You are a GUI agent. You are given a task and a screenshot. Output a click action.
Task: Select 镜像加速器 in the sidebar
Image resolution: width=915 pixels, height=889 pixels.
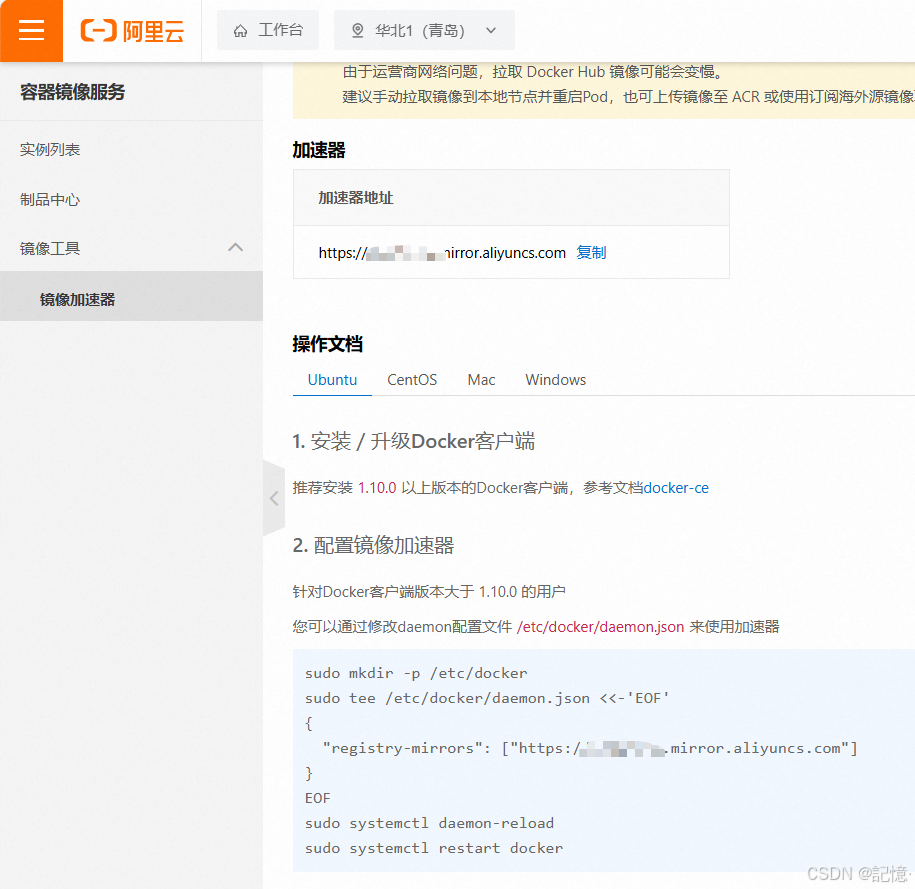pyautogui.click(x=131, y=296)
